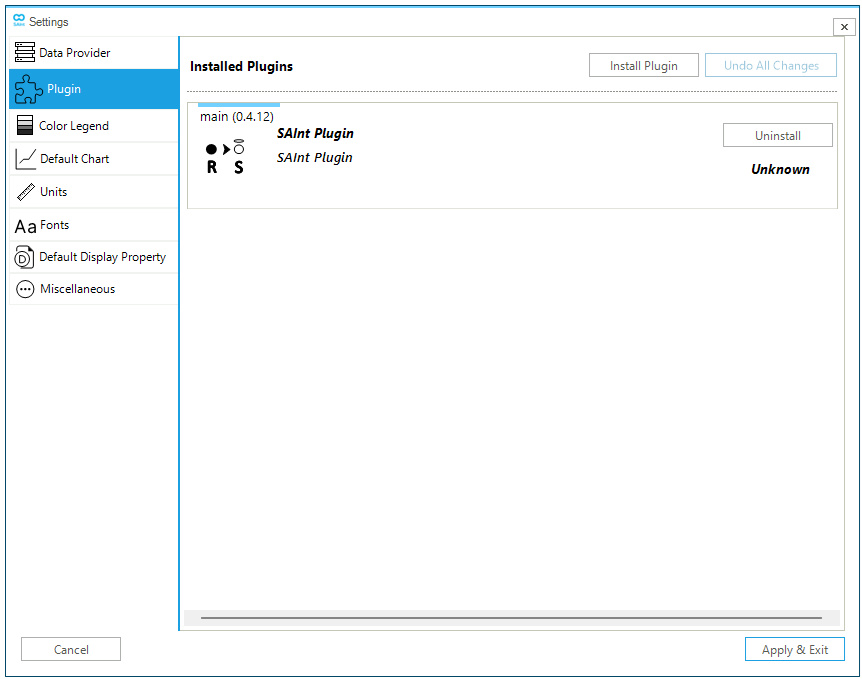Open the Color Legend settings page
The image size is (862, 679).
point(93,125)
